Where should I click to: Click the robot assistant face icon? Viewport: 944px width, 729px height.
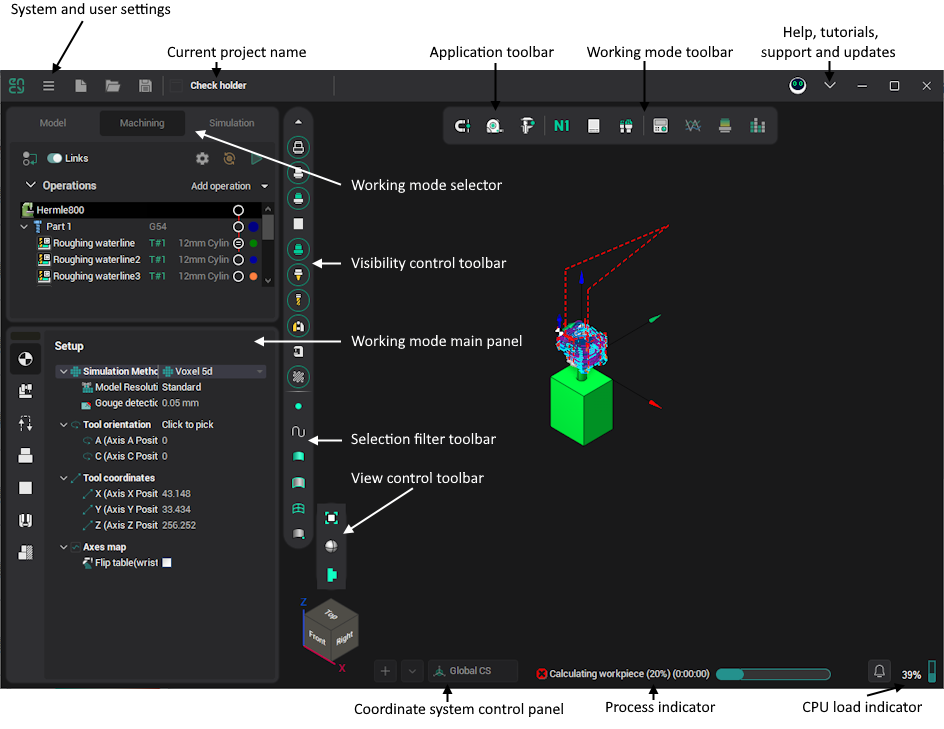tap(797, 86)
